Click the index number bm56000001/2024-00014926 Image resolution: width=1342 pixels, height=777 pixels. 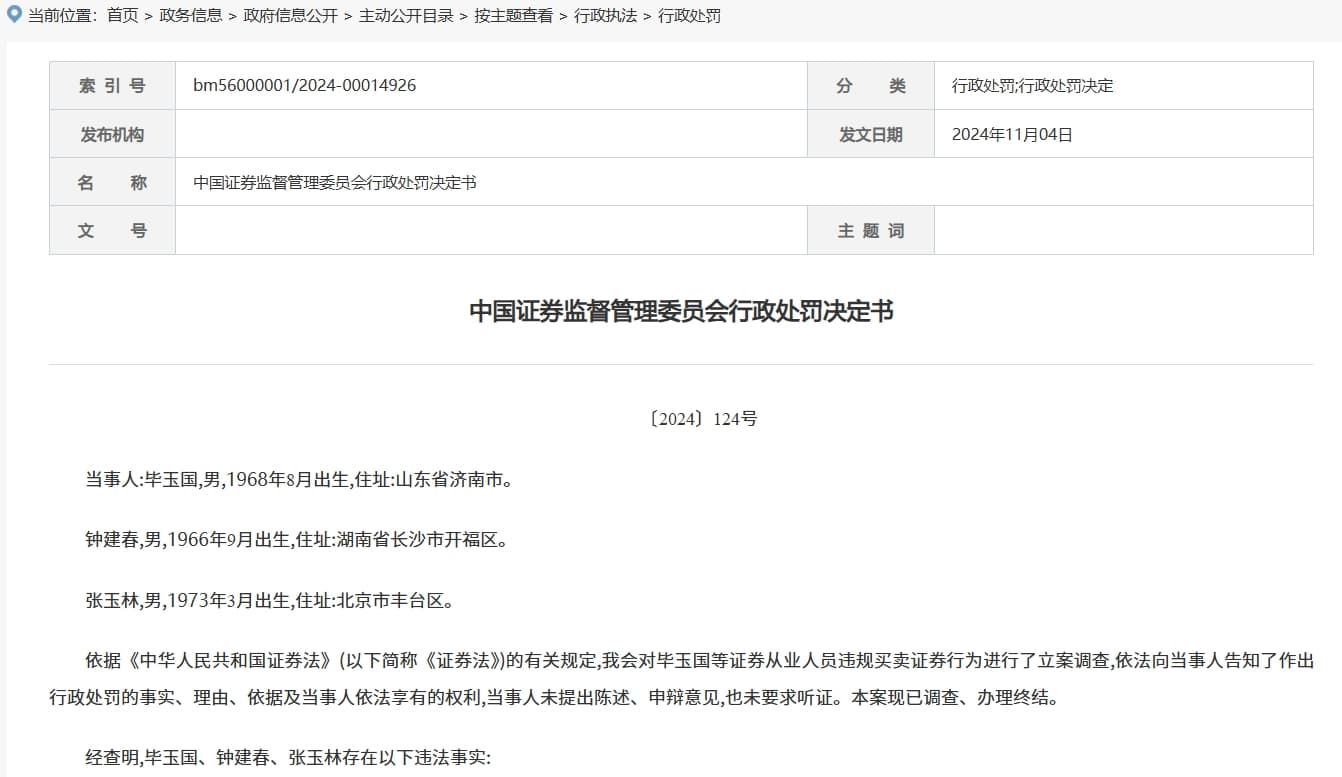click(304, 86)
